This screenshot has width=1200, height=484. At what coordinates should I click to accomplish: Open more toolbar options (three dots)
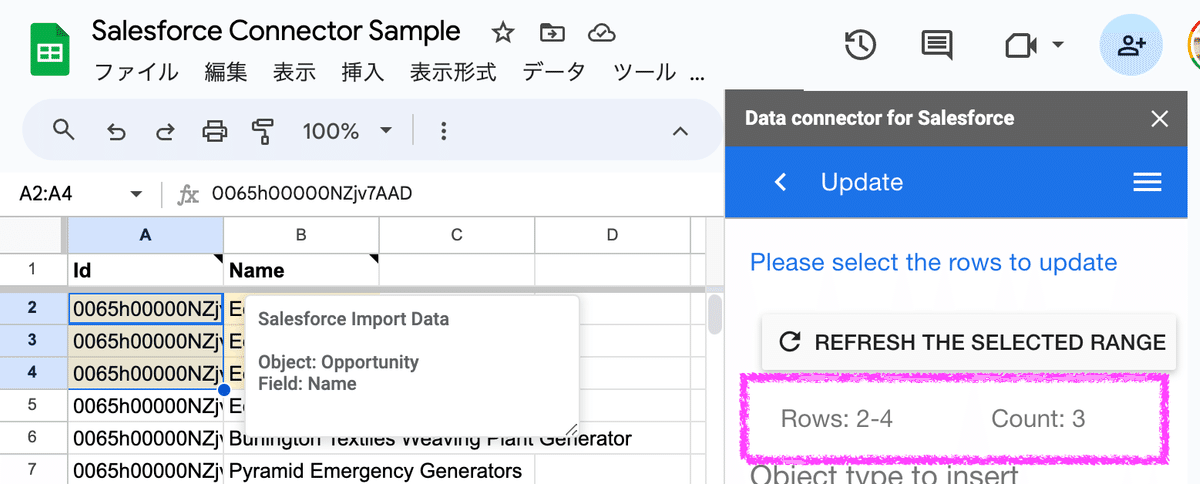(444, 131)
